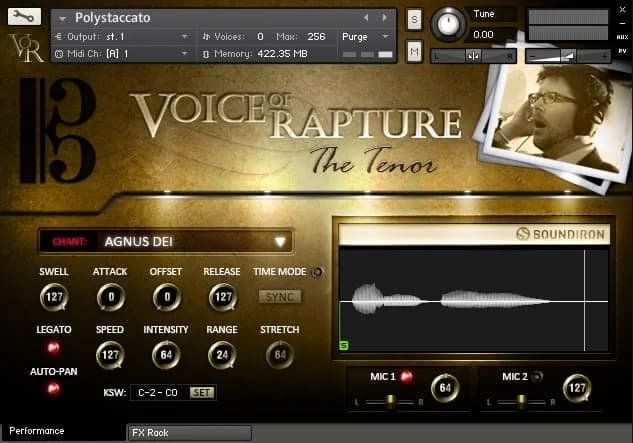Go to previous instrument preset arrow
633x443 pixels.
(x=367, y=17)
